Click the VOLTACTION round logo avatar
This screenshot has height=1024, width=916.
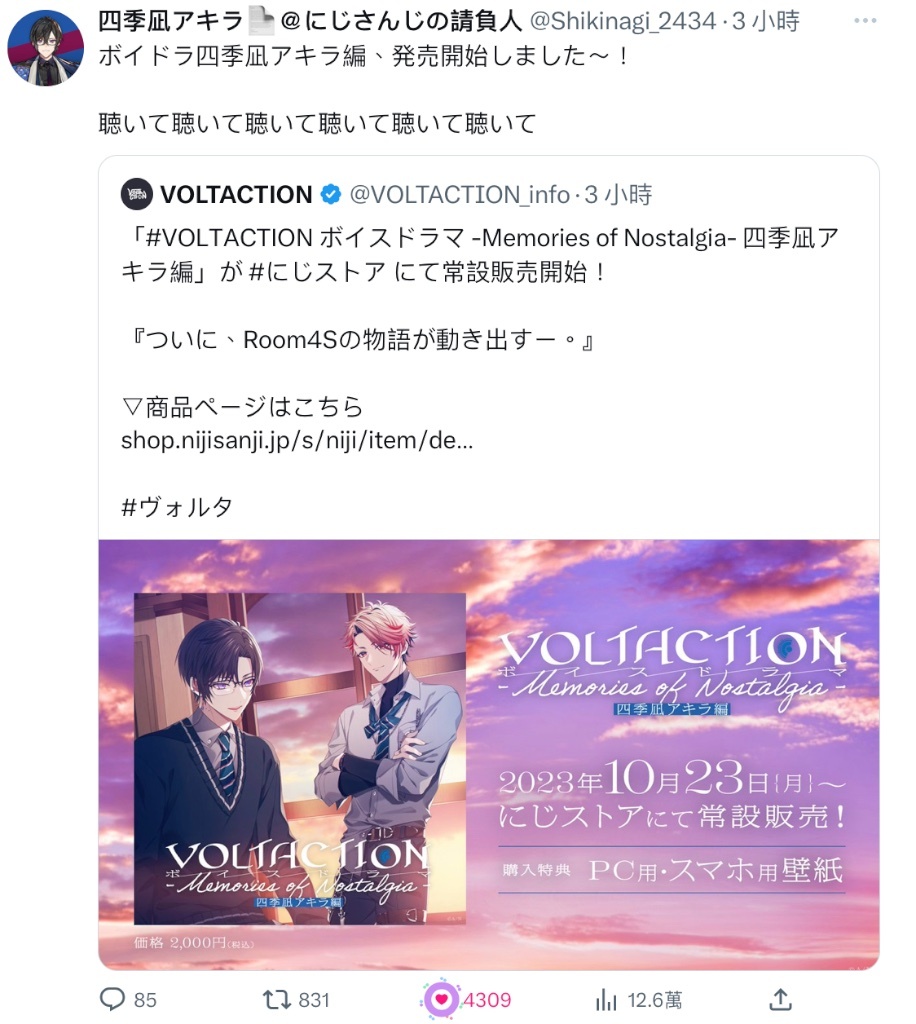[x=136, y=194]
